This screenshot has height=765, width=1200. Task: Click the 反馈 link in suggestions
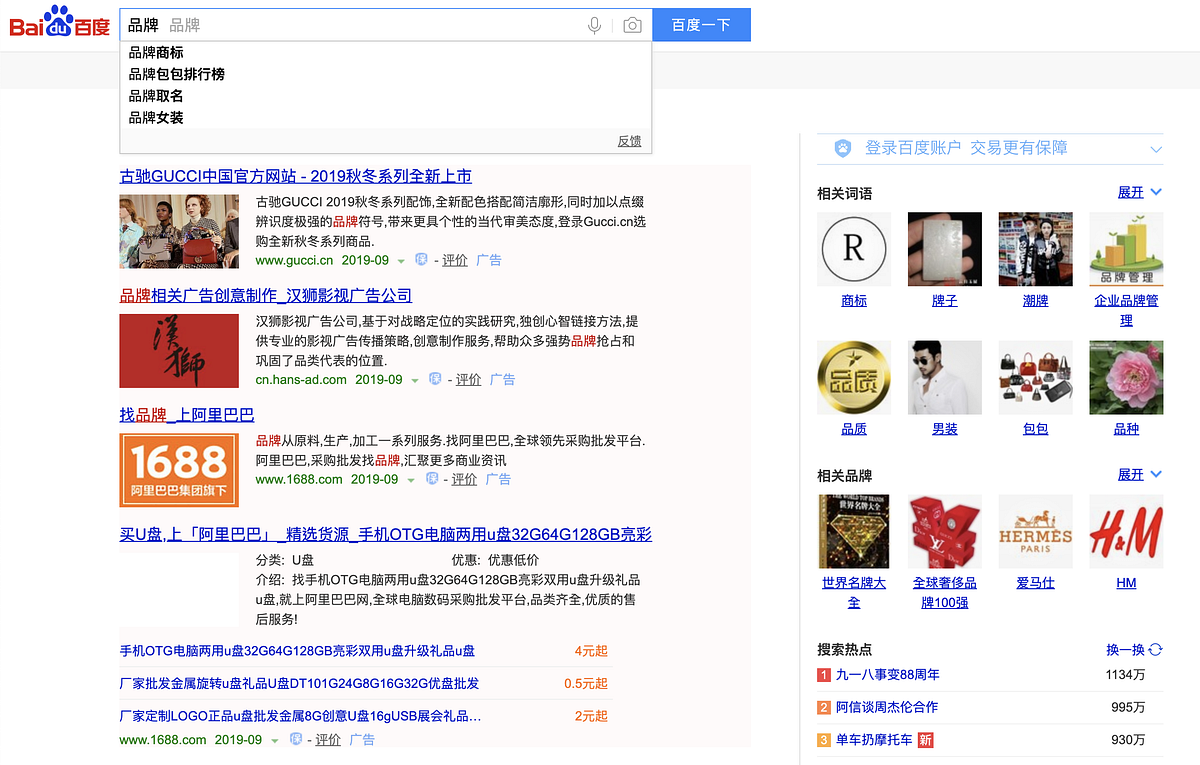[629, 141]
